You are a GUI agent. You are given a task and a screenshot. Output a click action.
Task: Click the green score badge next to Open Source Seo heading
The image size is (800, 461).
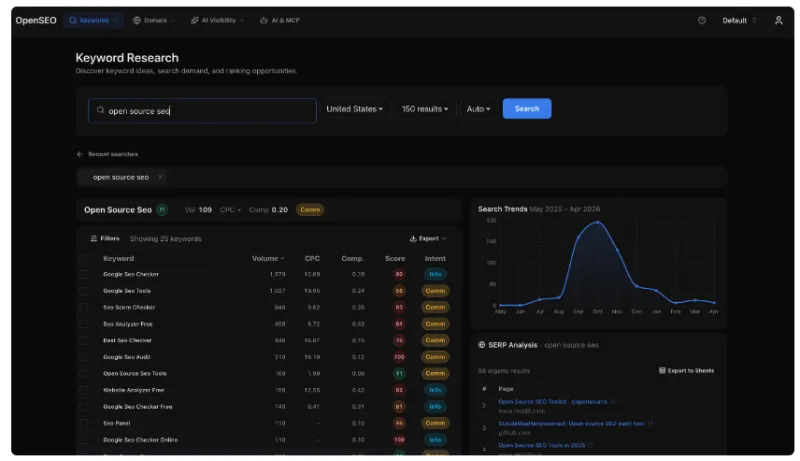coord(162,210)
